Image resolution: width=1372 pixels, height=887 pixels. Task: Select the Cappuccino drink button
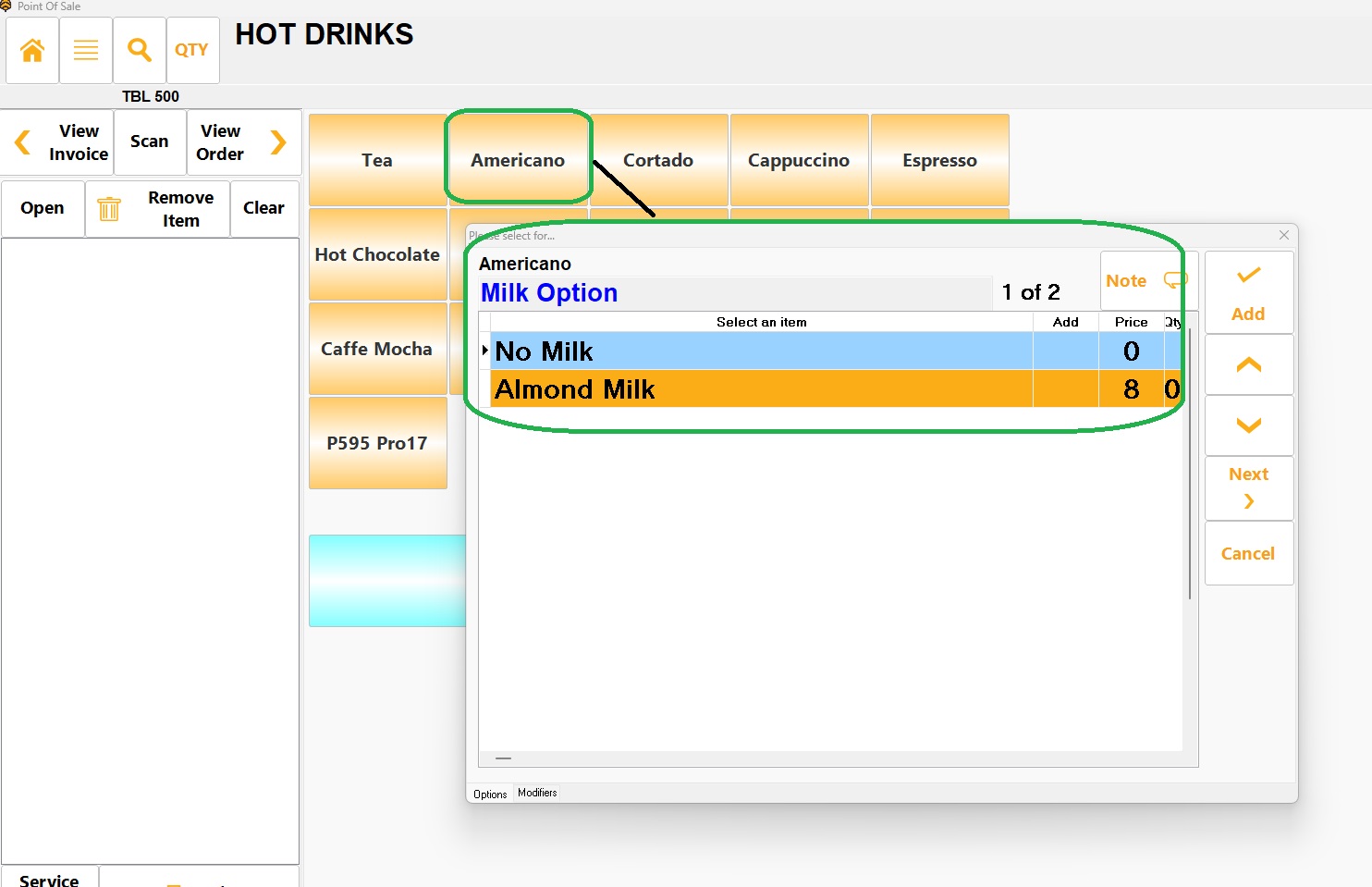click(799, 160)
